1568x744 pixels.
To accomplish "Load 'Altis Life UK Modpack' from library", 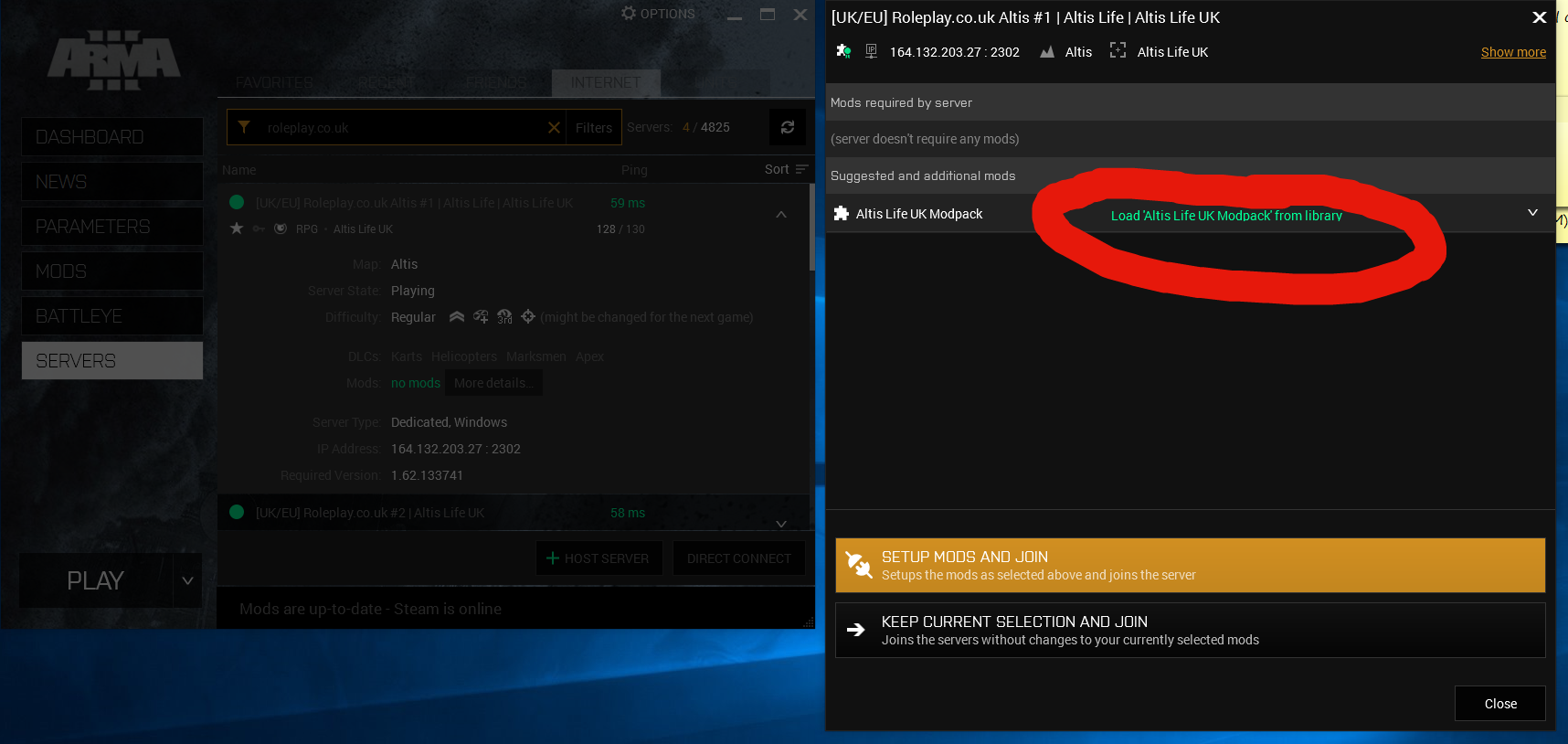I will point(1226,216).
